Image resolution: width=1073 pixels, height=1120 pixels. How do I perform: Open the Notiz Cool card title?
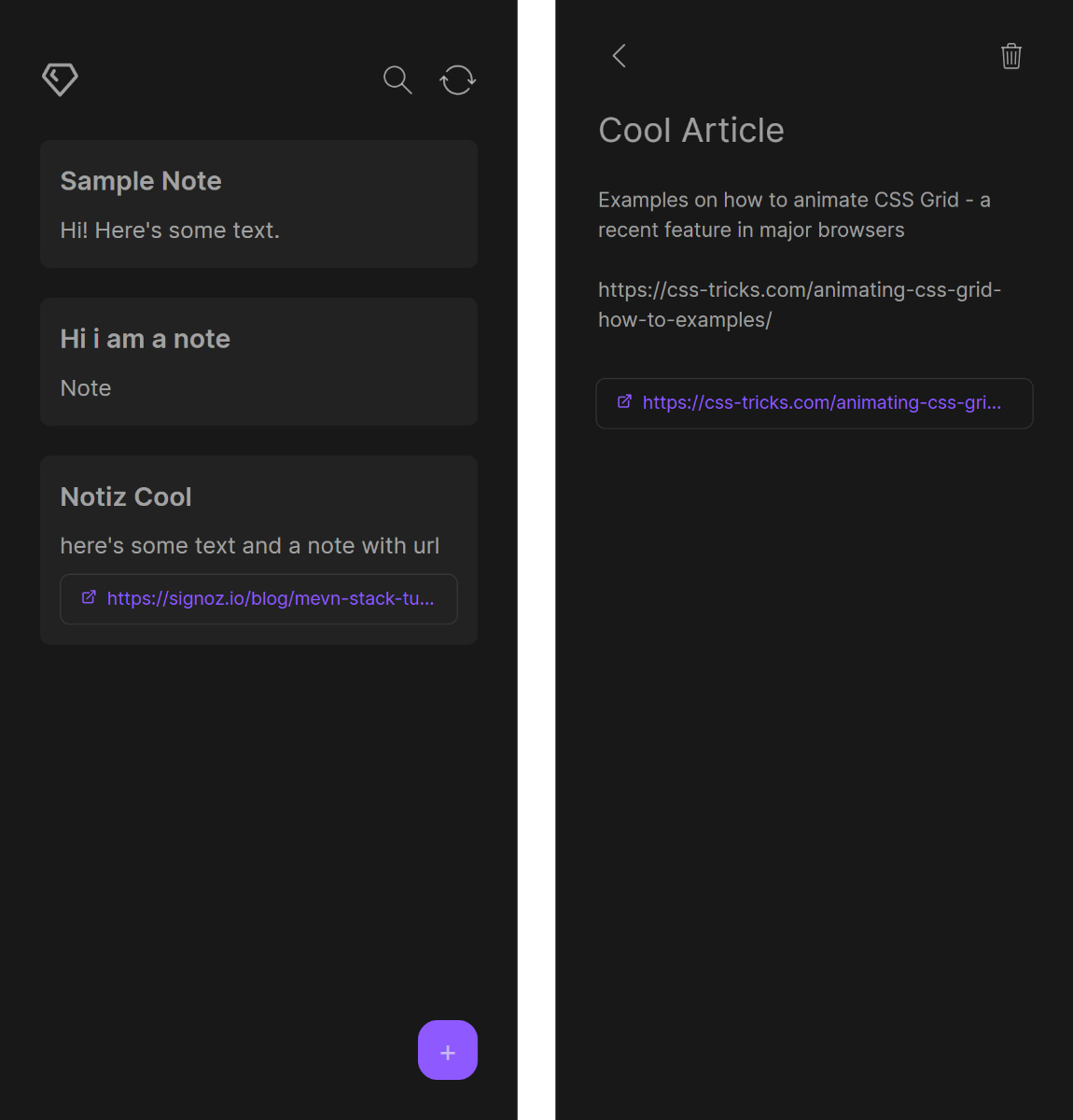tap(126, 497)
